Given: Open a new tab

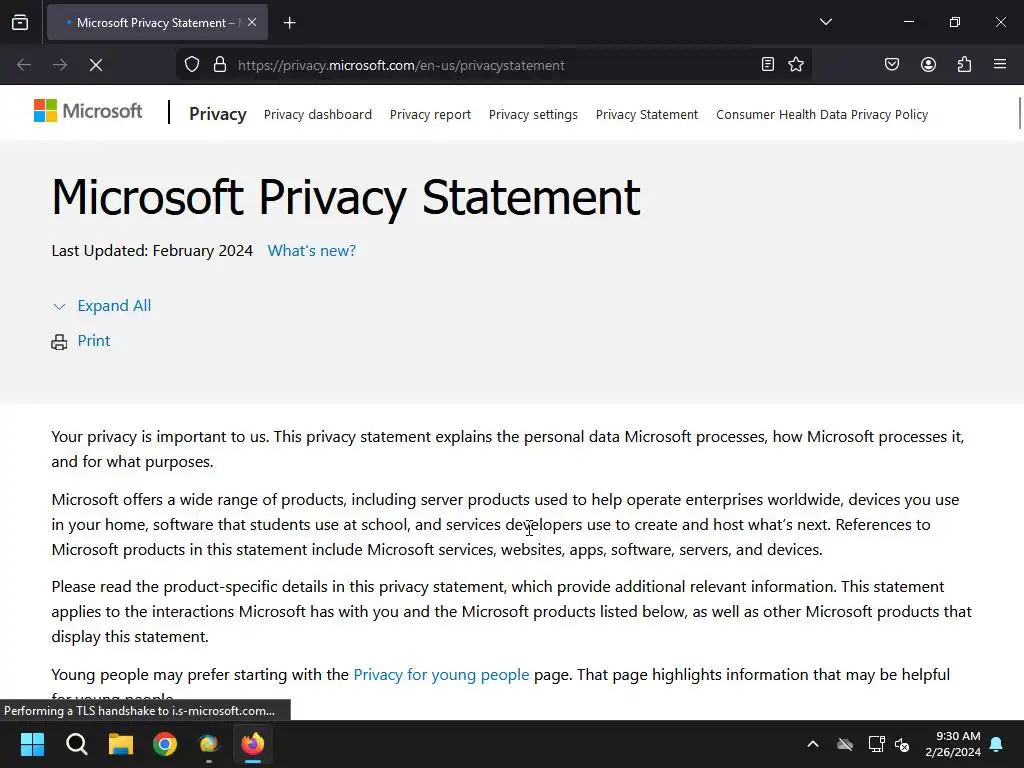Looking at the screenshot, I should [x=289, y=22].
